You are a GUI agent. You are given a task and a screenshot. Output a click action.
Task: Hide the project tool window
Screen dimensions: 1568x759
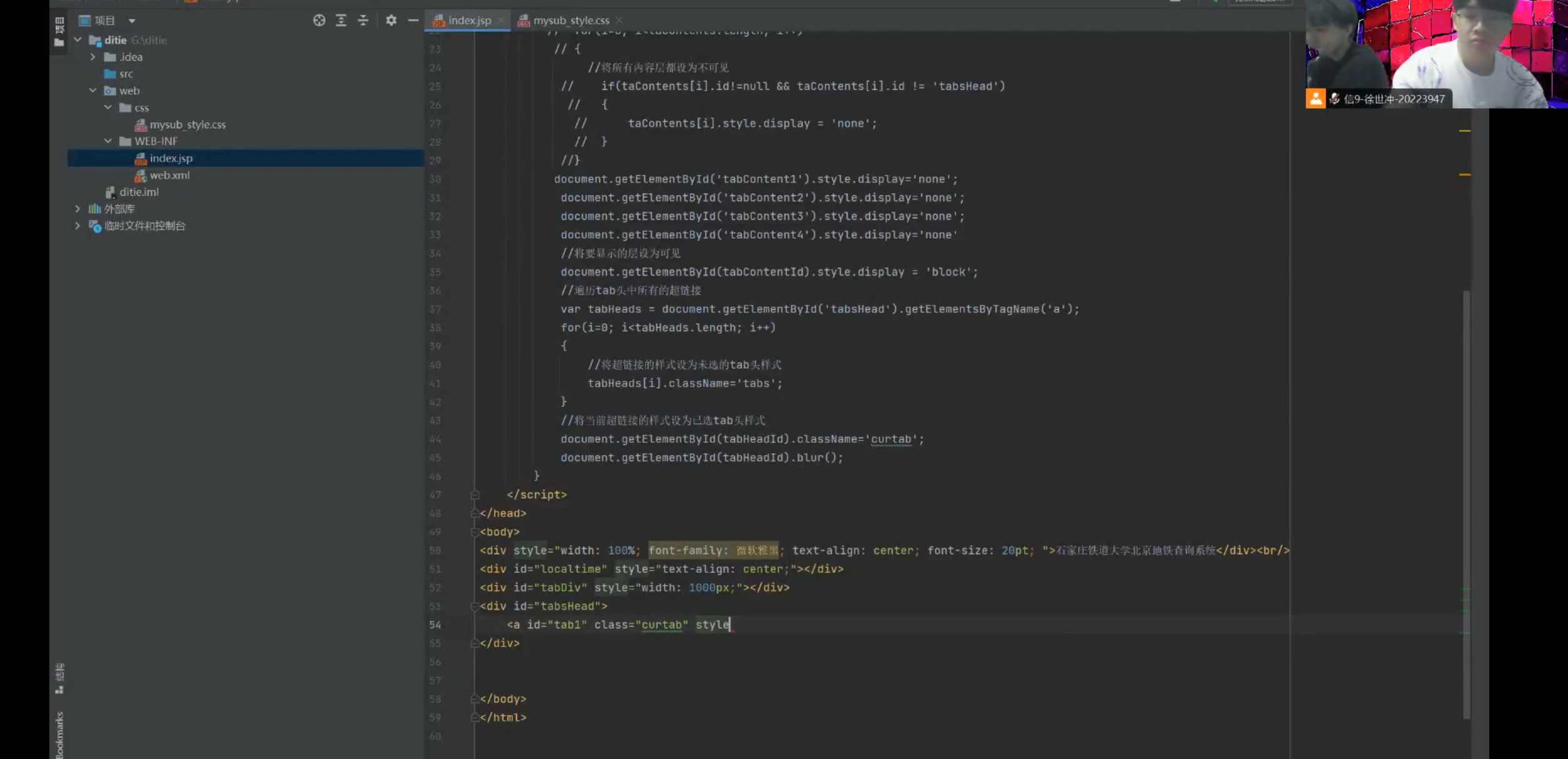tap(413, 20)
